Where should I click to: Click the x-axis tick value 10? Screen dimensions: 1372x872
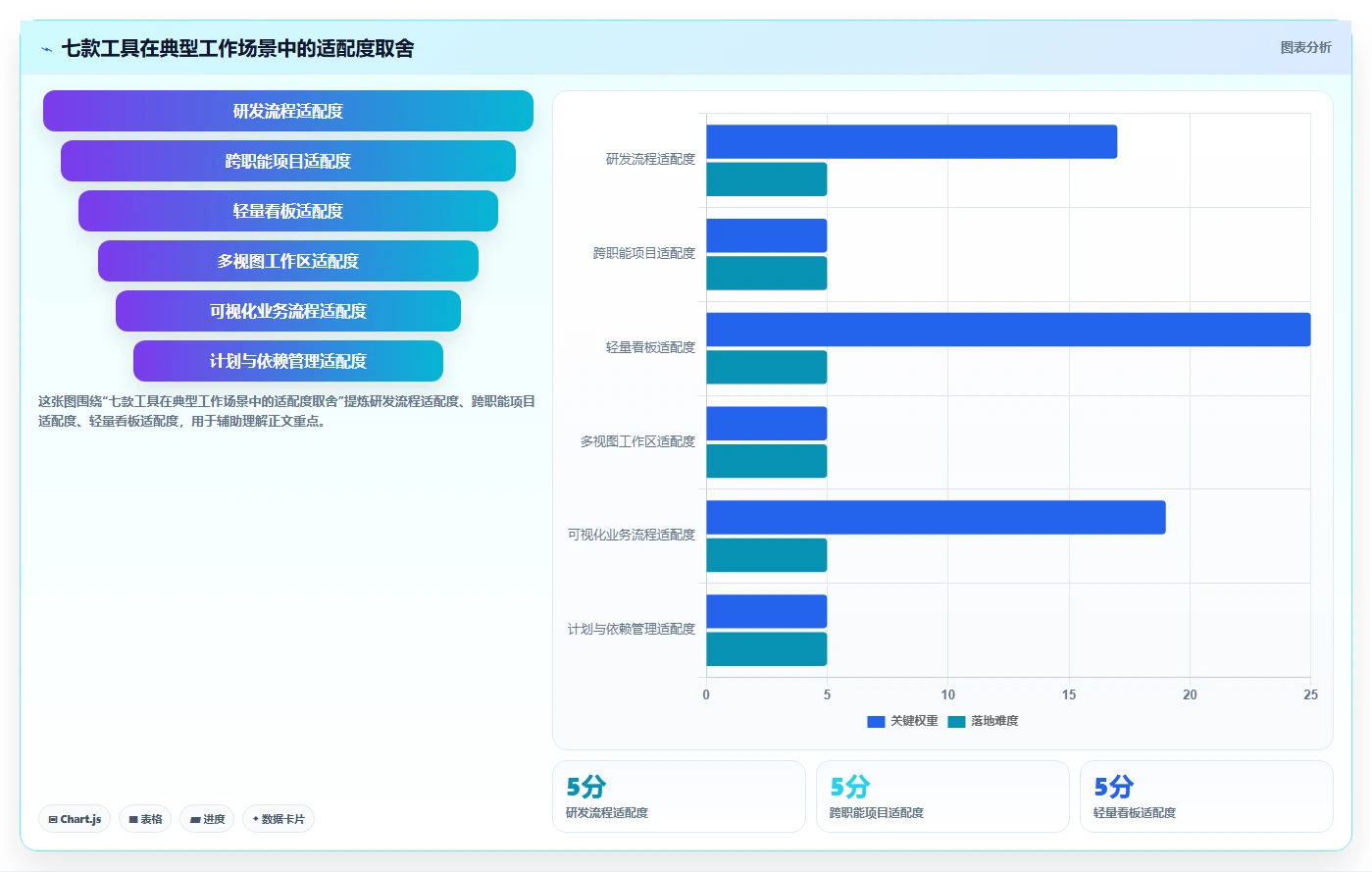tap(948, 694)
